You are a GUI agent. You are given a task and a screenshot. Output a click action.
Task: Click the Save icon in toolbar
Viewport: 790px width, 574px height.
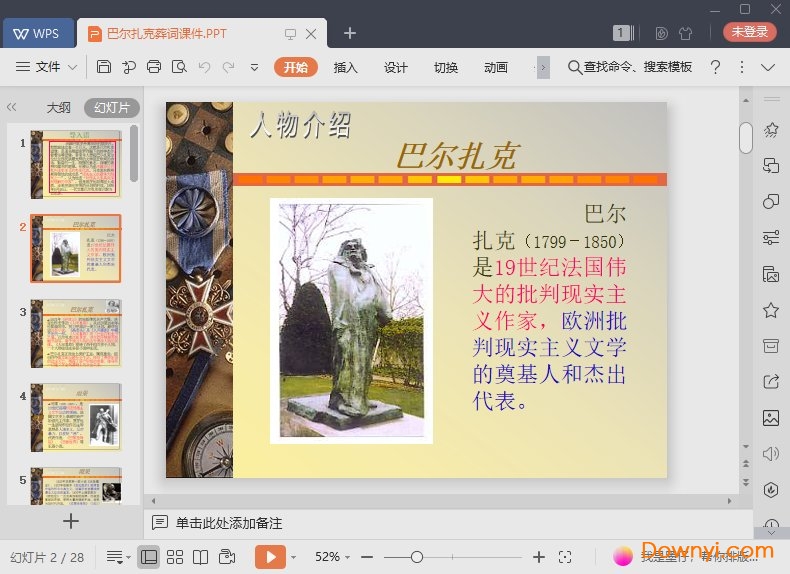coord(104,67)
